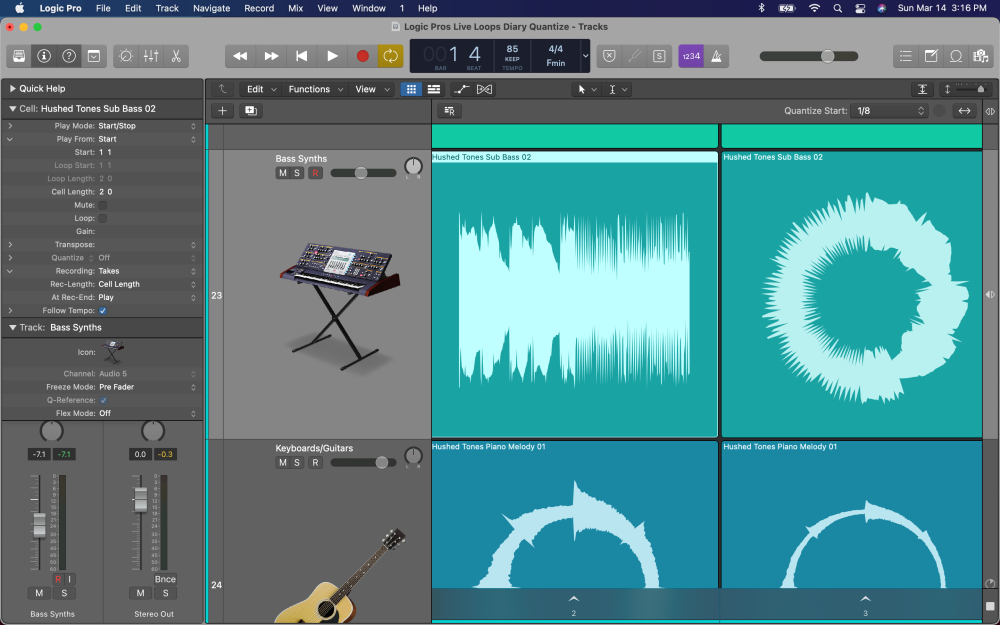The image size is (1000, 625).
Task: Mute the Bass Synths track
Action: pyautogui.click(x=283, y=173)
